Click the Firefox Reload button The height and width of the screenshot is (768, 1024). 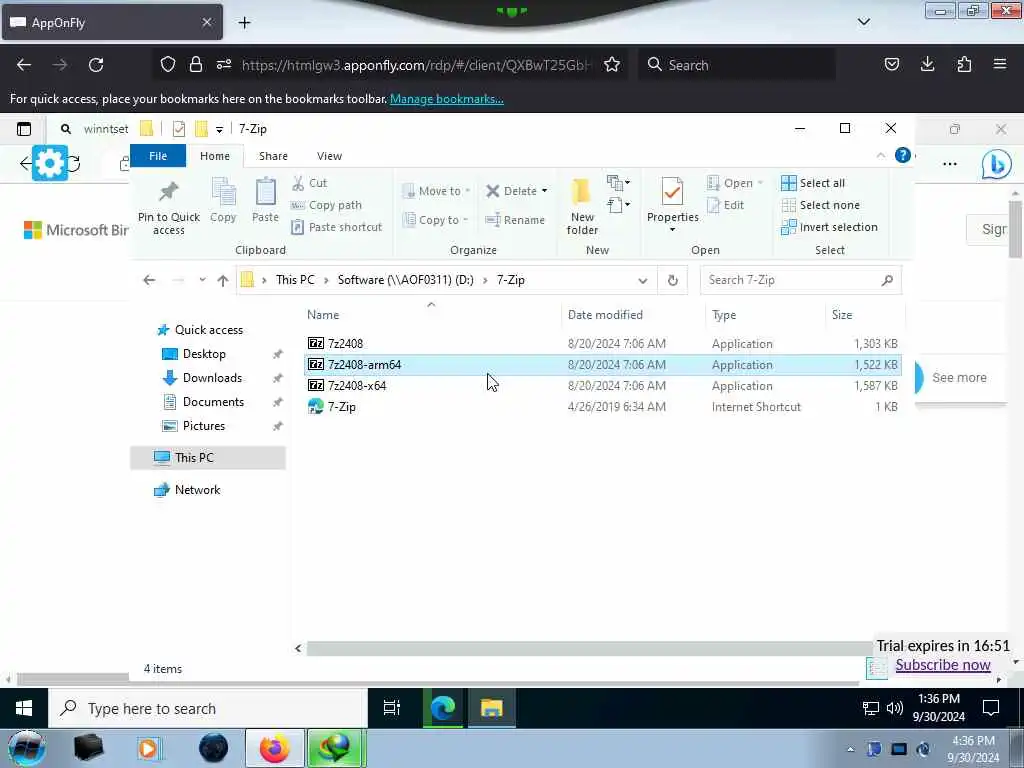click(96, 65)
